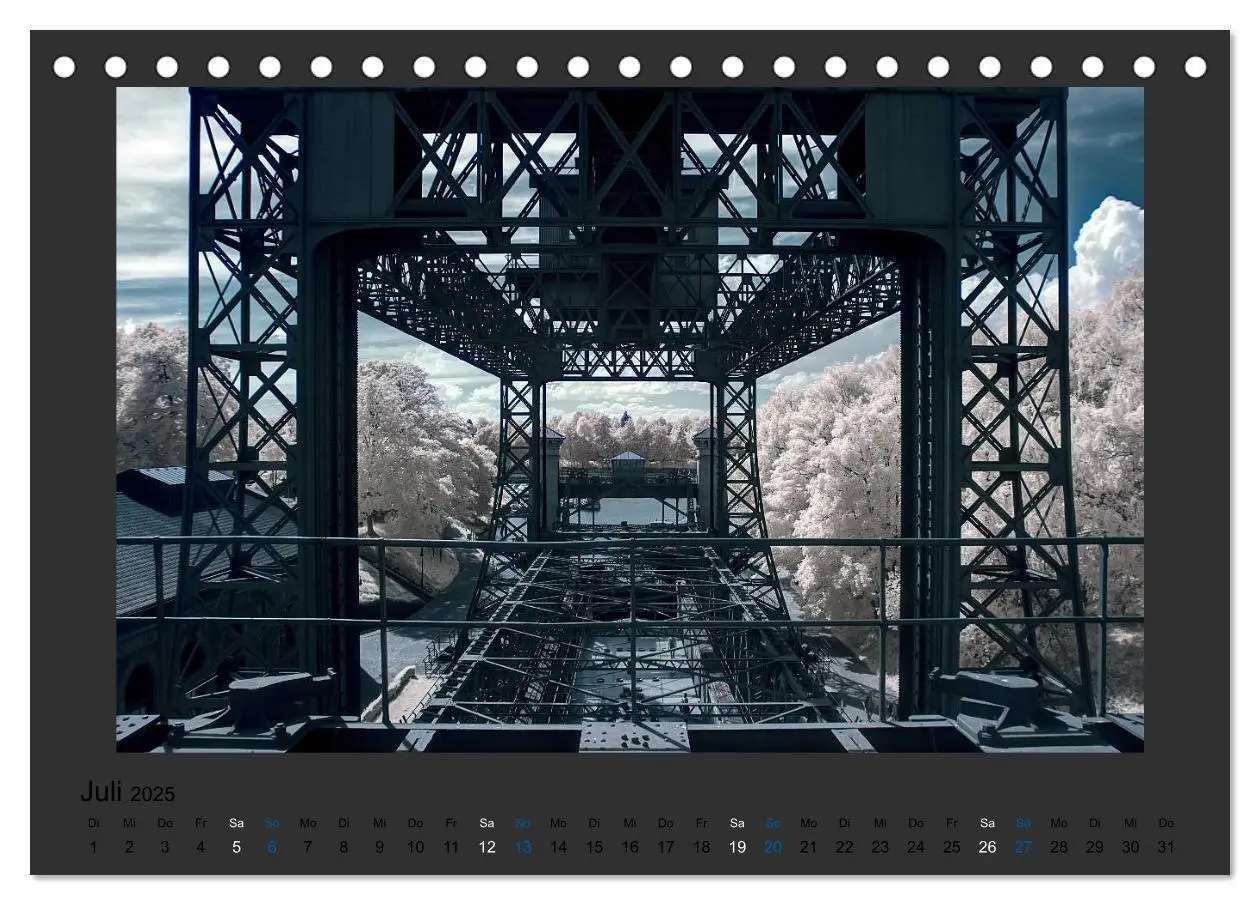1260x905 pixels.
Task: Click date 10 under Do
Action: point(415,847)
